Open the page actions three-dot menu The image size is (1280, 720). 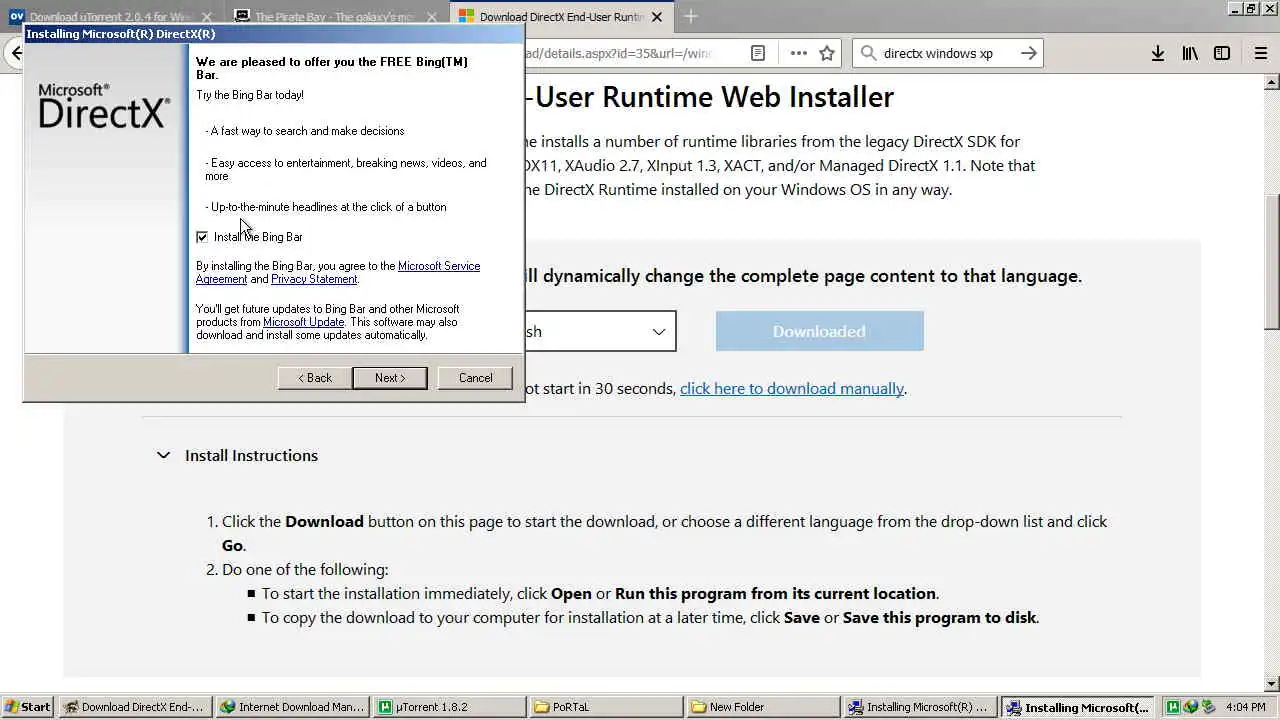[x=798, y=53]
